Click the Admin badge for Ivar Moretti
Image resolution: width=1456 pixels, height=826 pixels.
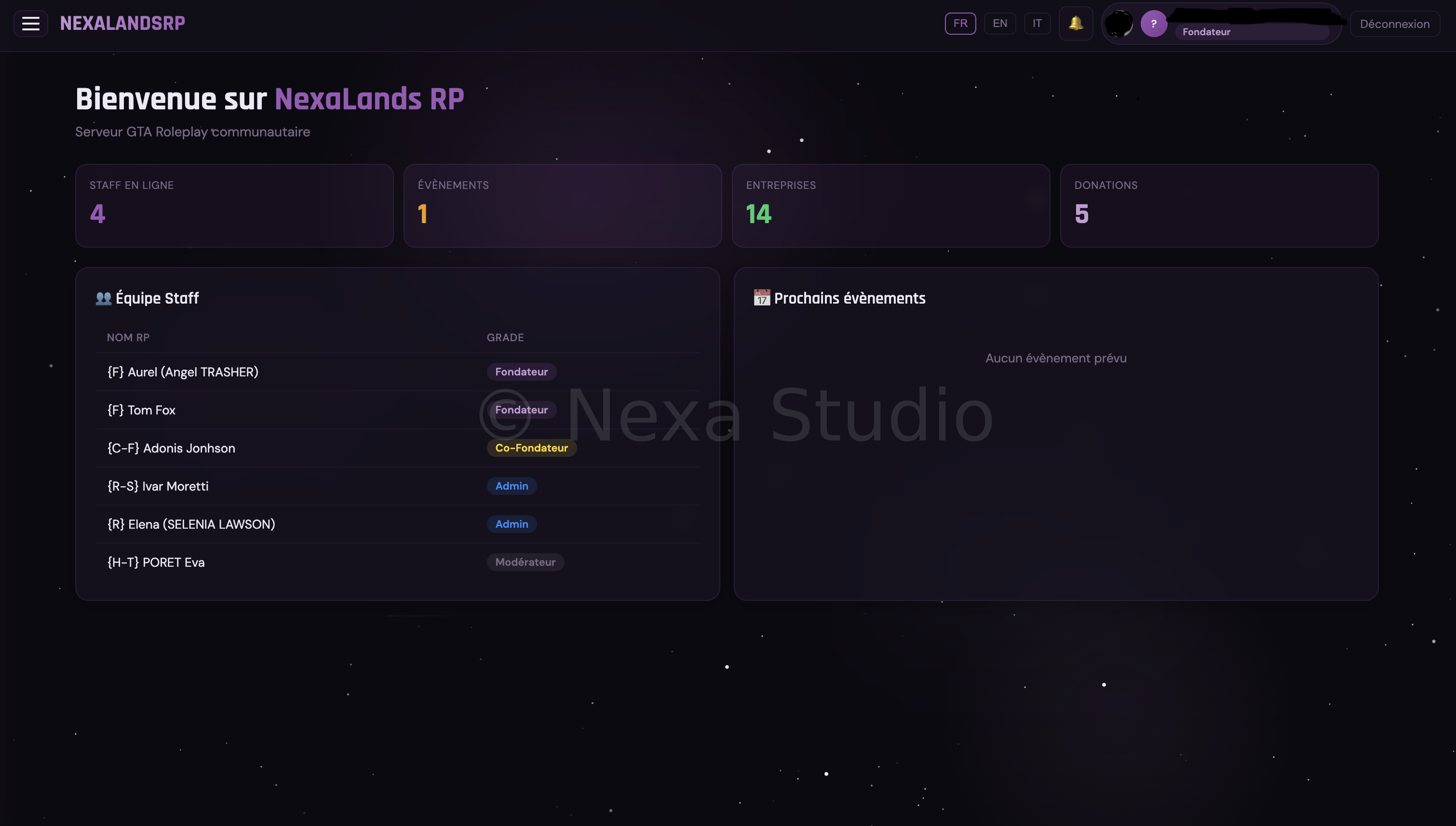point(512,486)
